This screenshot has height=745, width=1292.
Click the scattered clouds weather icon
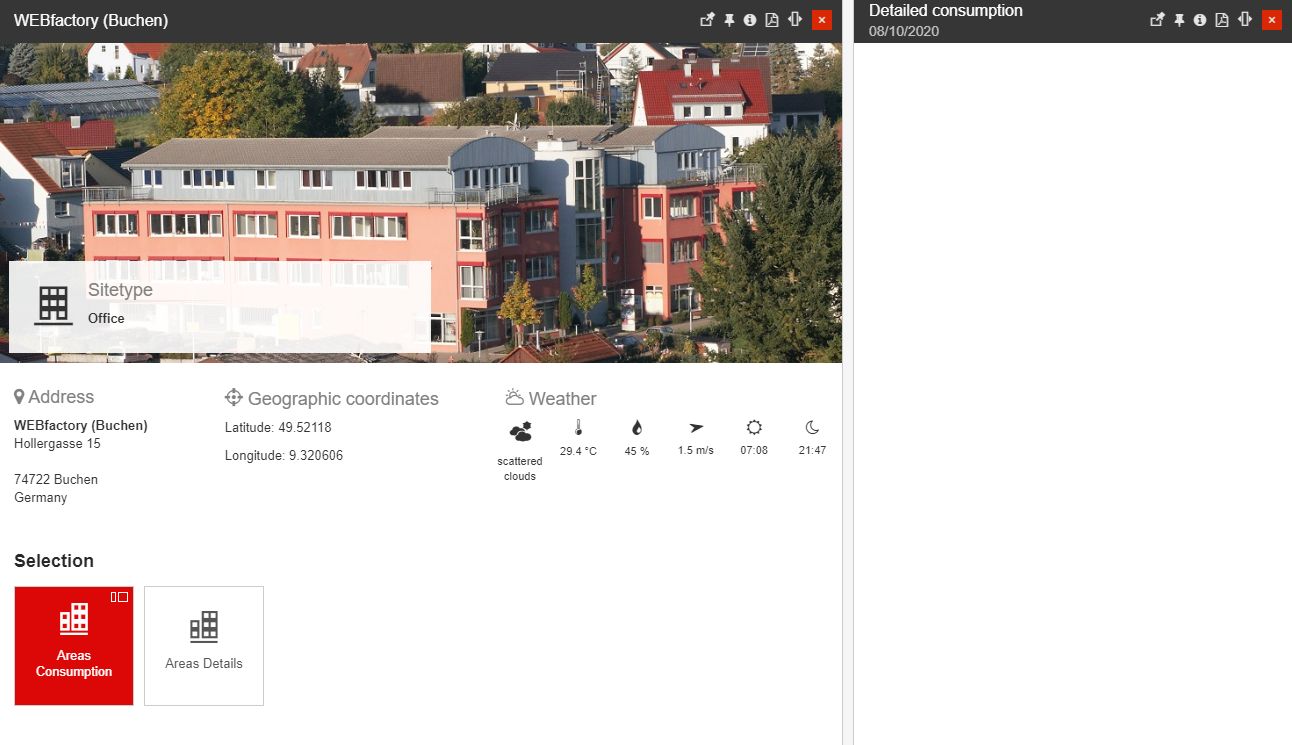520,431
